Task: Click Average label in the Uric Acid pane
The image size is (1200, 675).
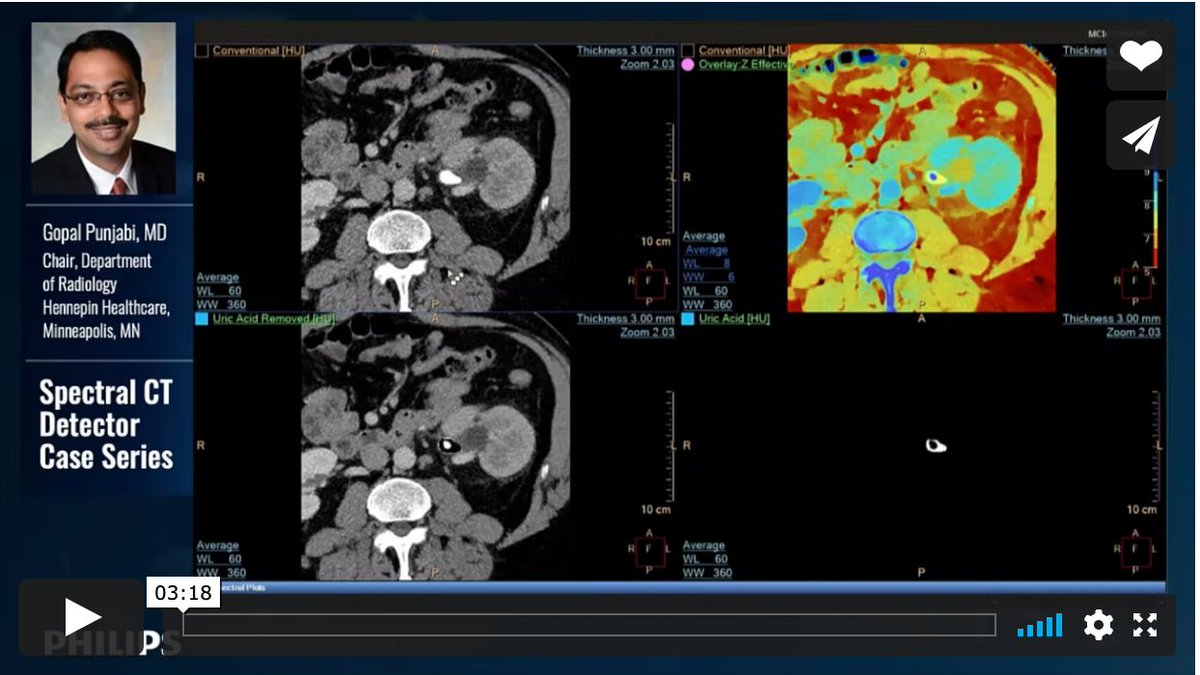Action: click(x=704, y=546)
